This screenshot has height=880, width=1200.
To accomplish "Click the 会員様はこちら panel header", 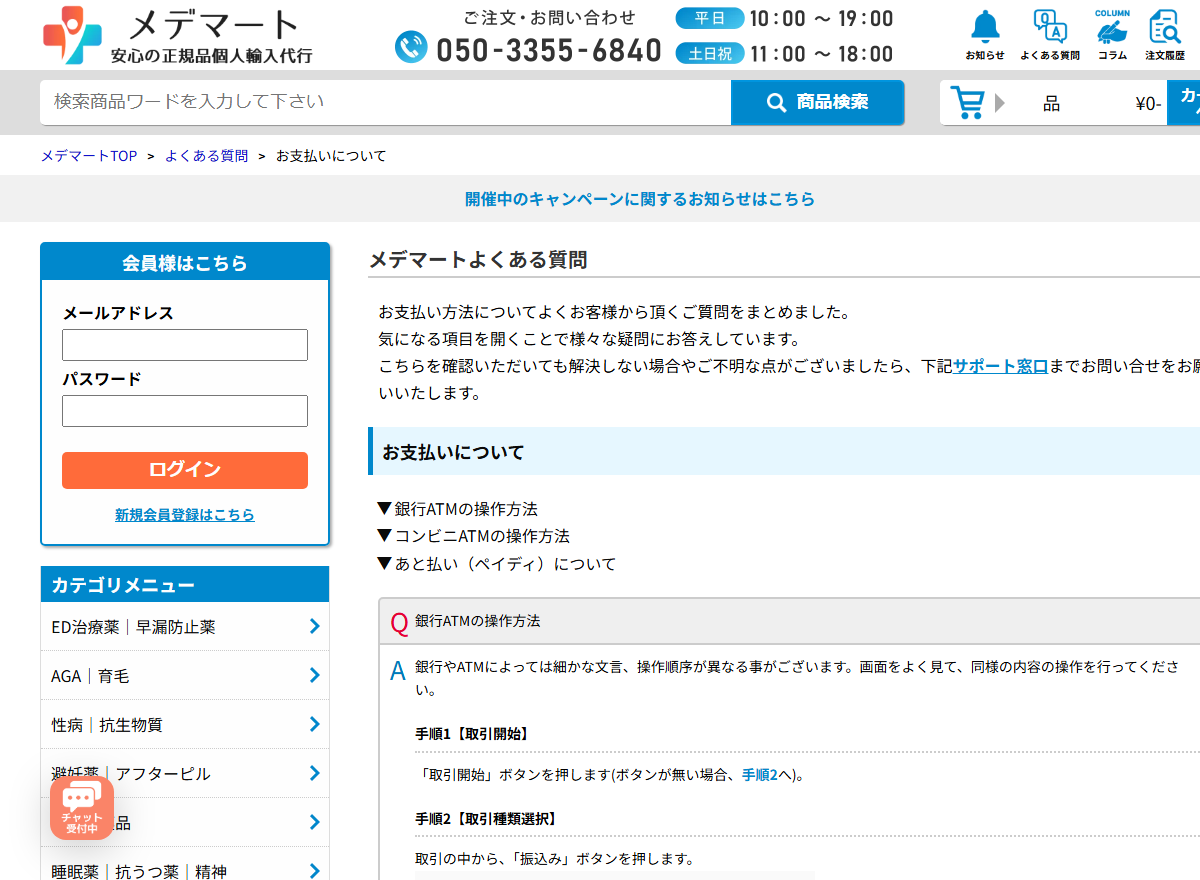I will pyautogui.click(x=185, y=263).
